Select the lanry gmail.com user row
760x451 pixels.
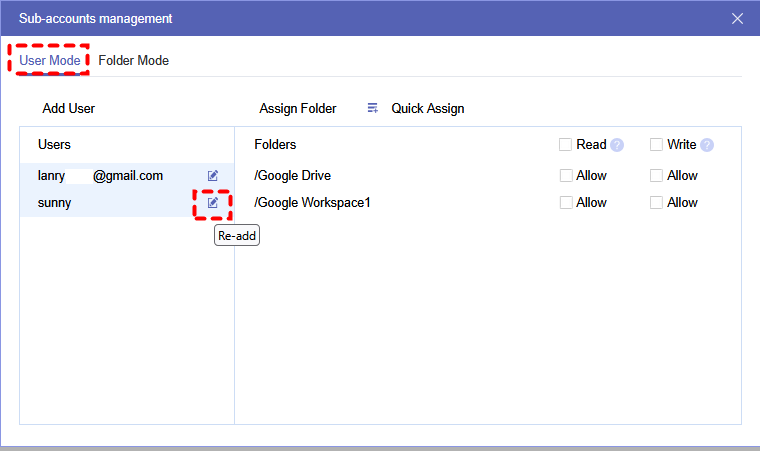pos(100,176)
